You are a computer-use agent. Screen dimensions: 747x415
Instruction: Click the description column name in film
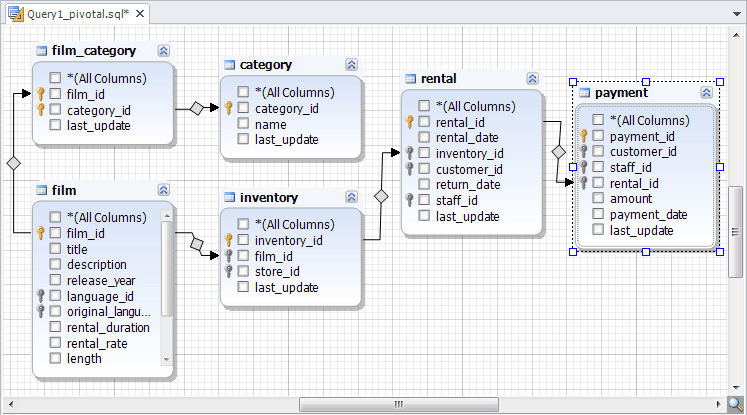pos(97,264)
